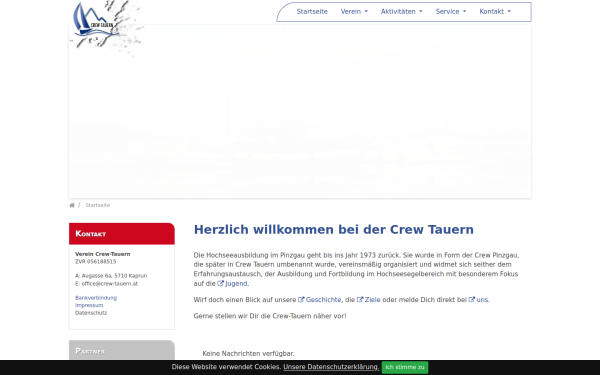Follow the Jugend link
The height and width of the screenshot is (375, 600).
232,284
